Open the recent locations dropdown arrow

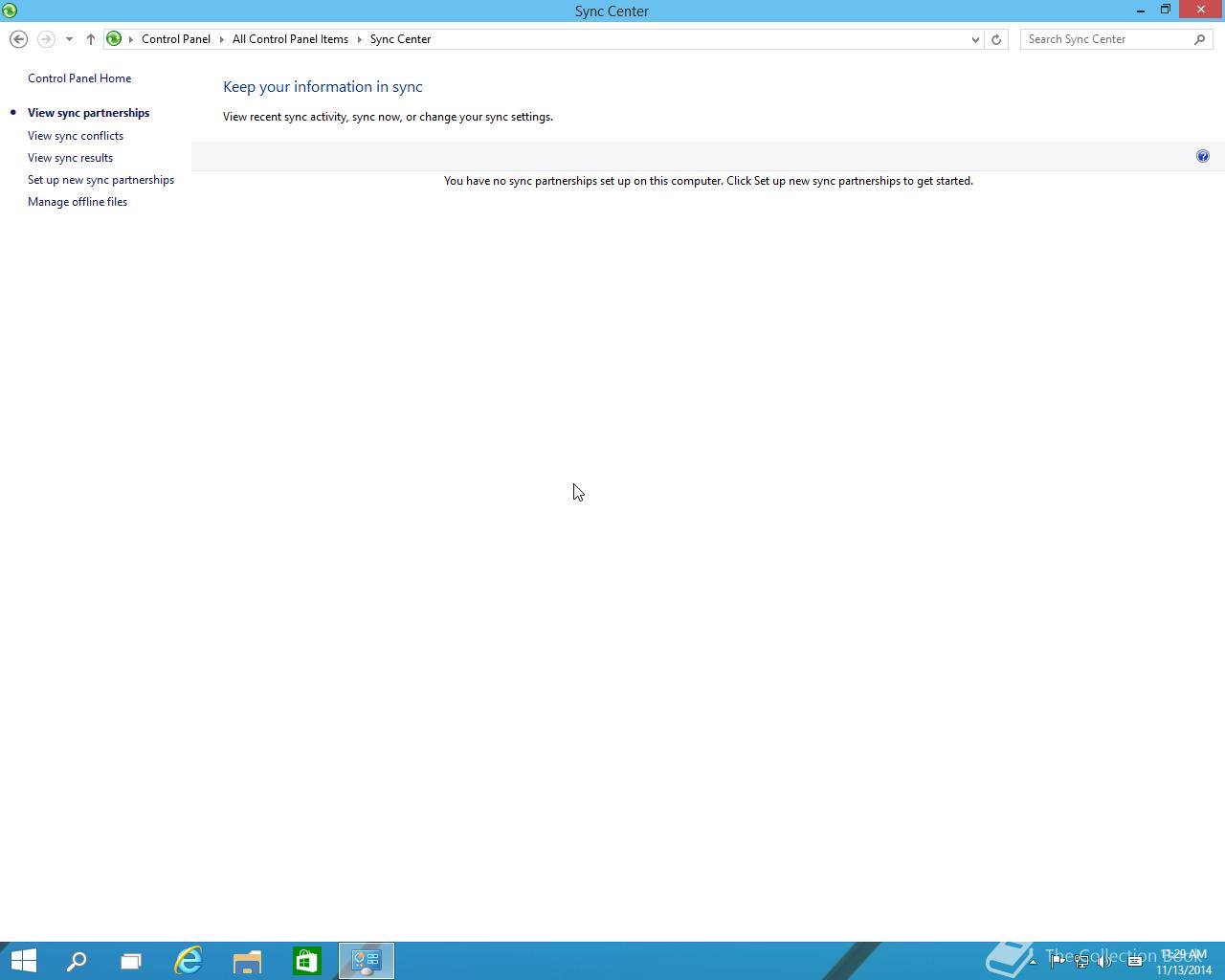pyautogui.click(x=69, y=39)
